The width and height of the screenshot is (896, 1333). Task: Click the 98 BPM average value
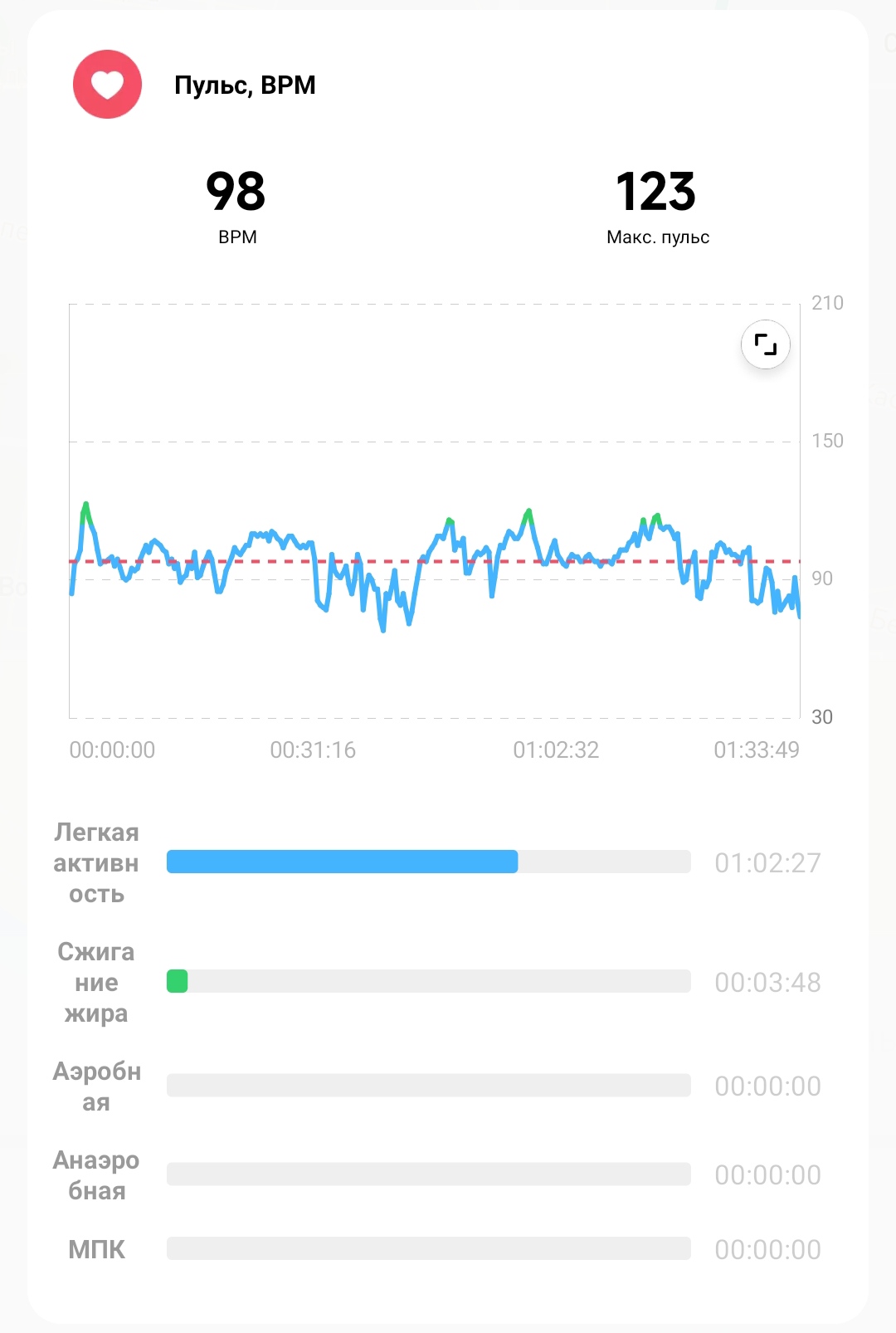(x=236, y=191)
